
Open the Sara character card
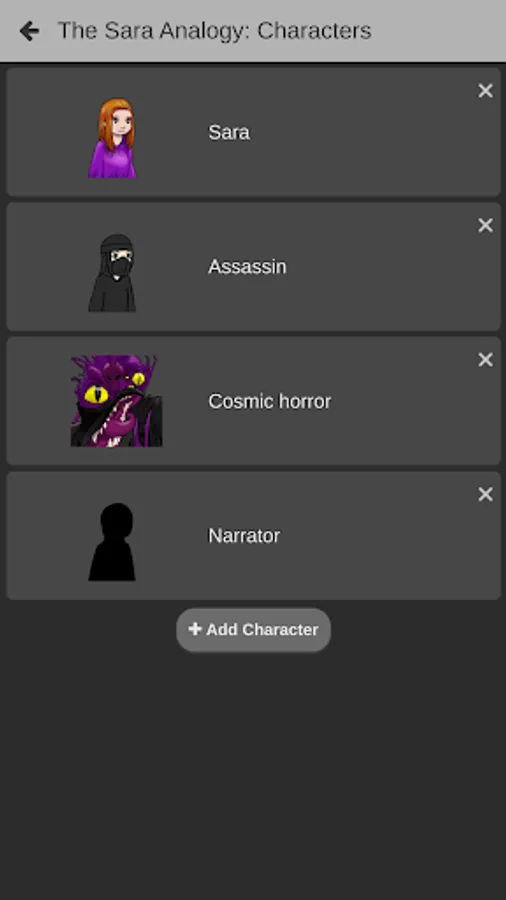[x=253, y=132]
